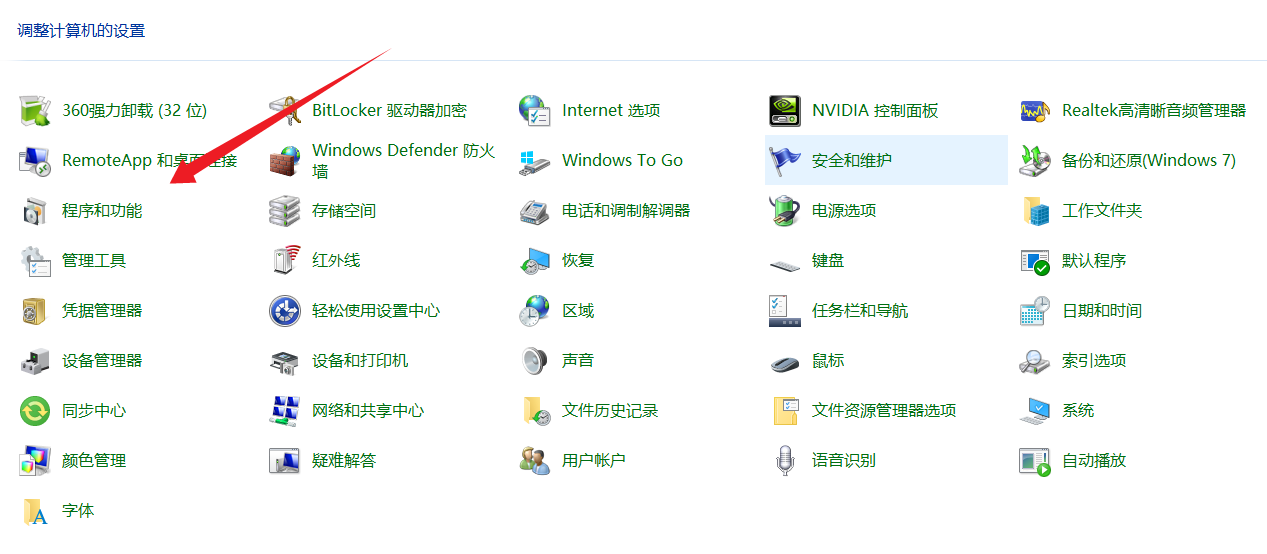This screenshot has width=1267, height=554.
Task: Open the Internet 选项 text link
Action: (611, 110)
